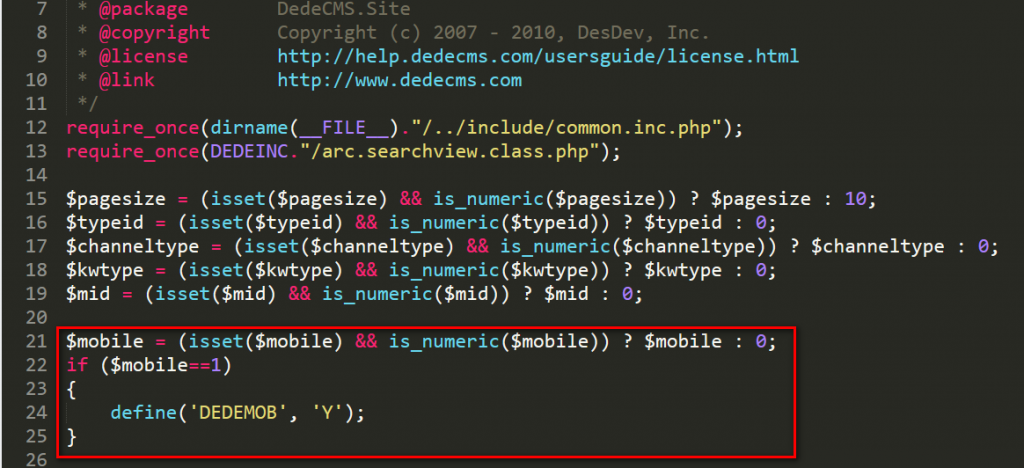Click line number 24 in the gutter
This screenshot has height=468, width=1024.
pos(38,413)
